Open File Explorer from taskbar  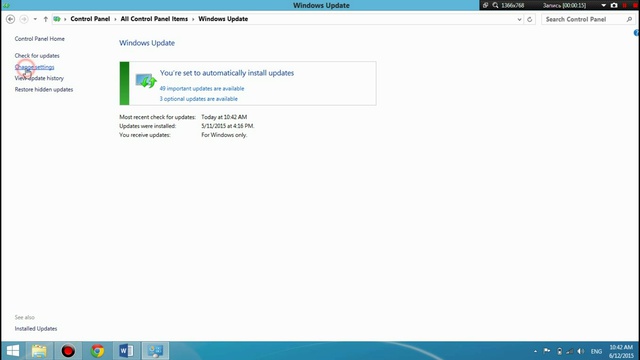click(39, 351)
